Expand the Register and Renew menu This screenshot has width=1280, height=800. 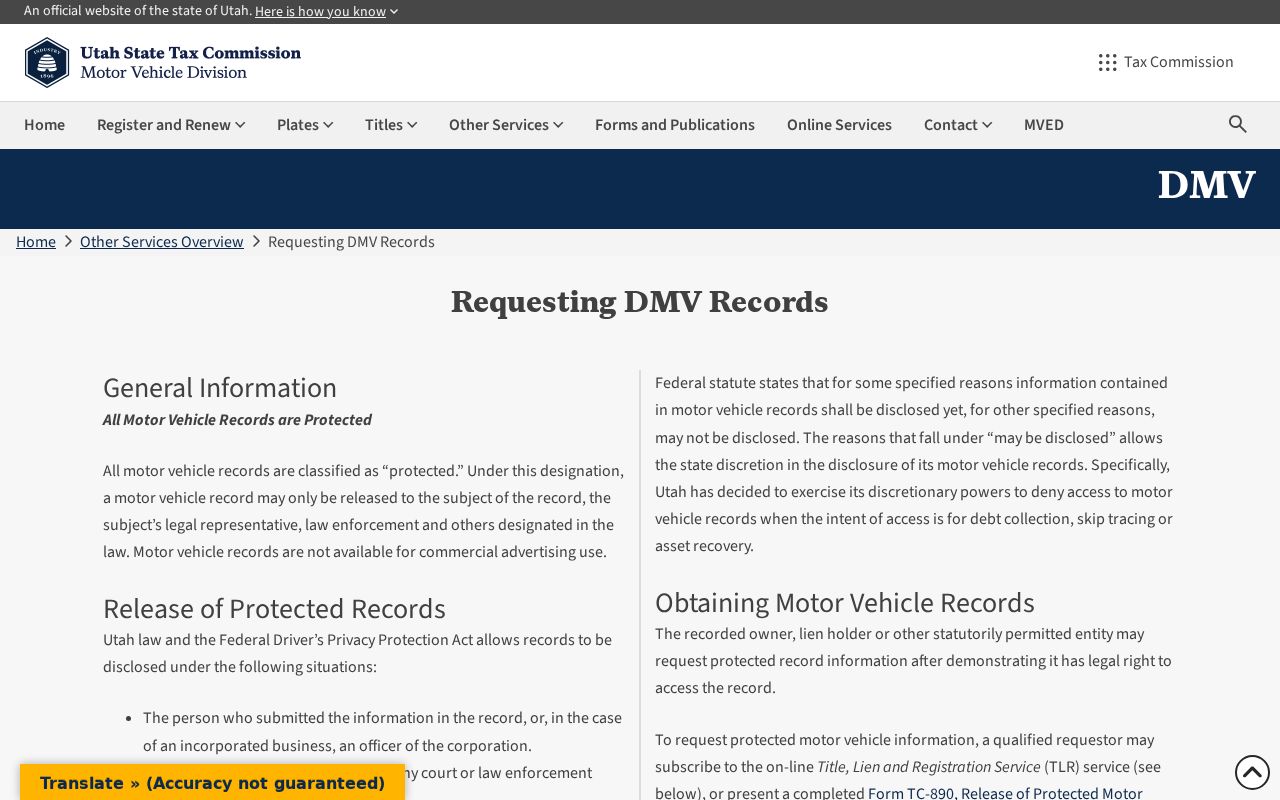coord(171,125)
